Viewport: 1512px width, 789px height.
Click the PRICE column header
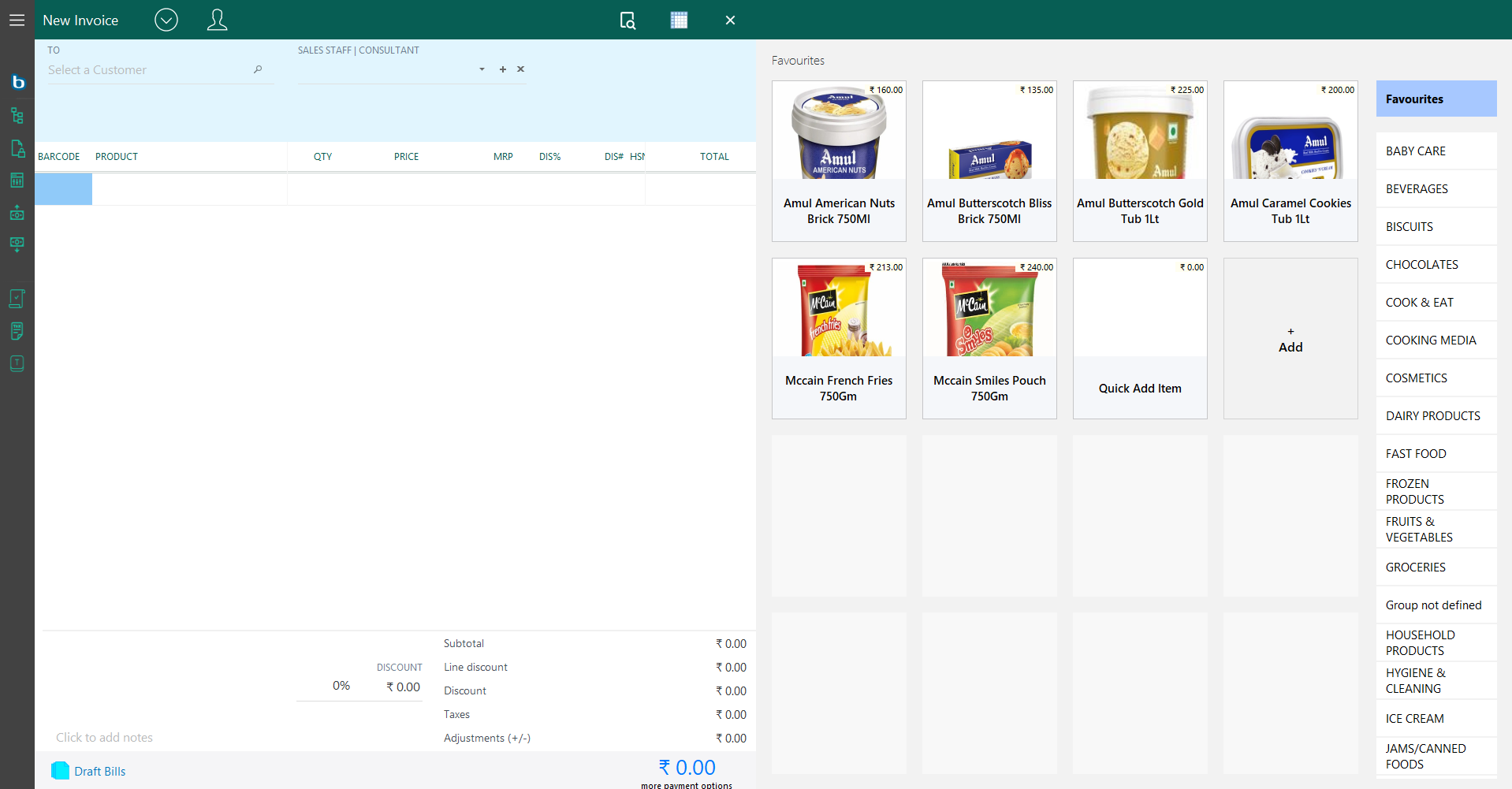(407, 157)
